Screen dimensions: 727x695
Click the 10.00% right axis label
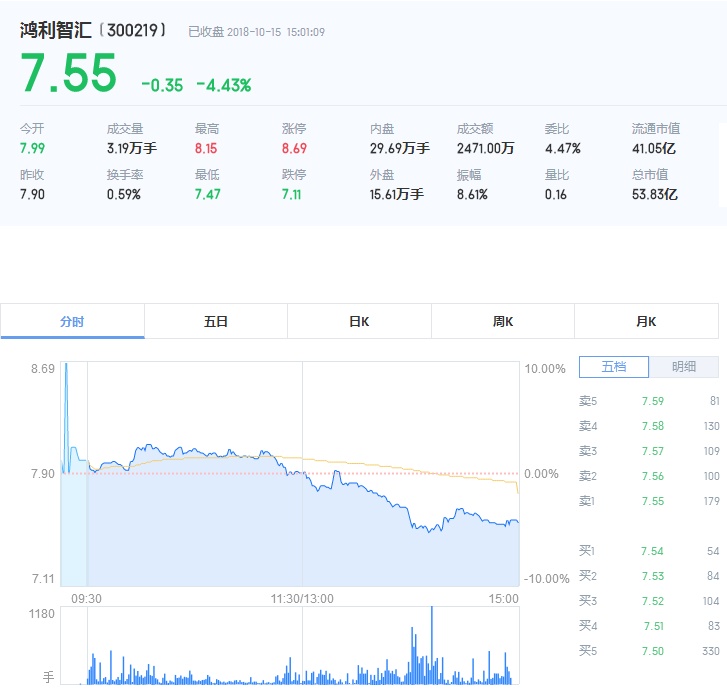coord(545,369)
